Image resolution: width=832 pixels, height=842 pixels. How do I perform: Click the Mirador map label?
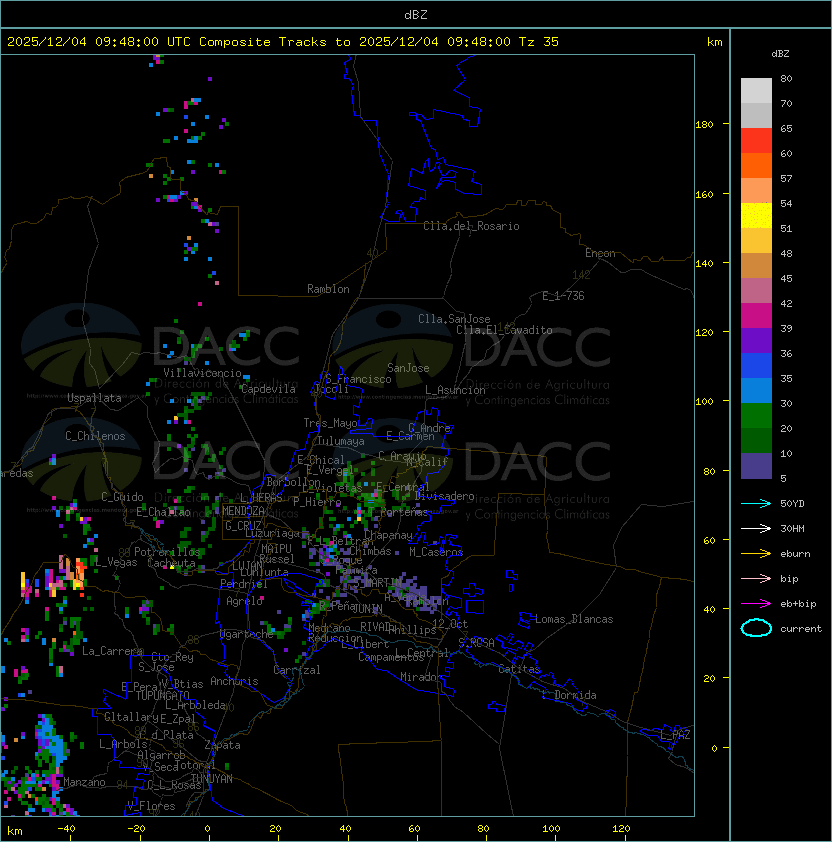click(421, 677)
